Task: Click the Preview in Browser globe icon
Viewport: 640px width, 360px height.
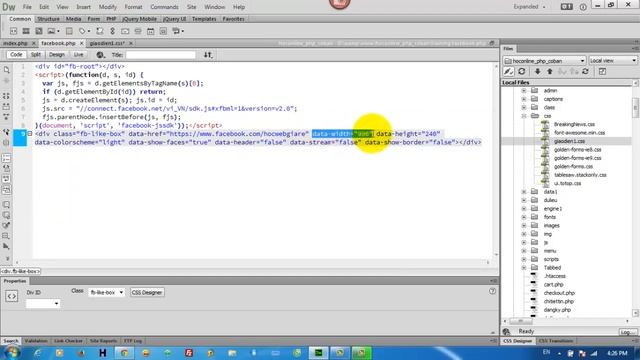Action: pyautogui.click(x=100, y=55)
